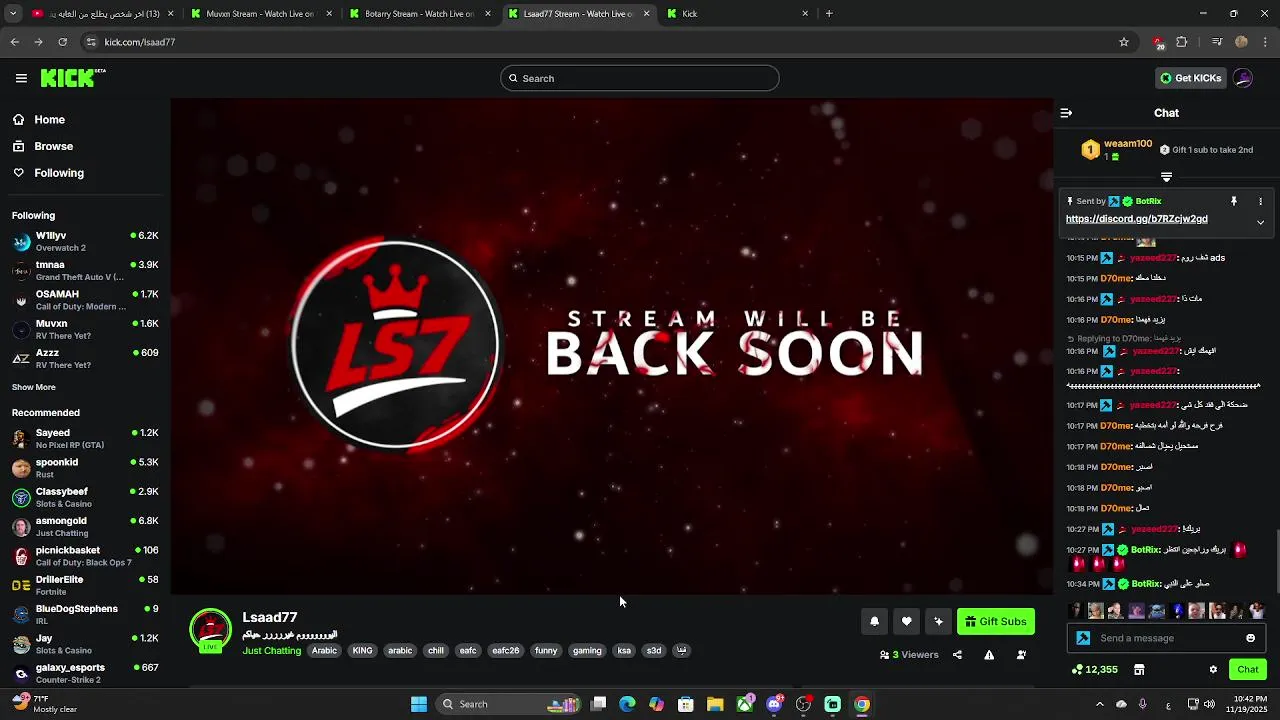Open the tab search dropdown arrow
Viewport: 1280px width, 720px height.
[x=13, y=14]
